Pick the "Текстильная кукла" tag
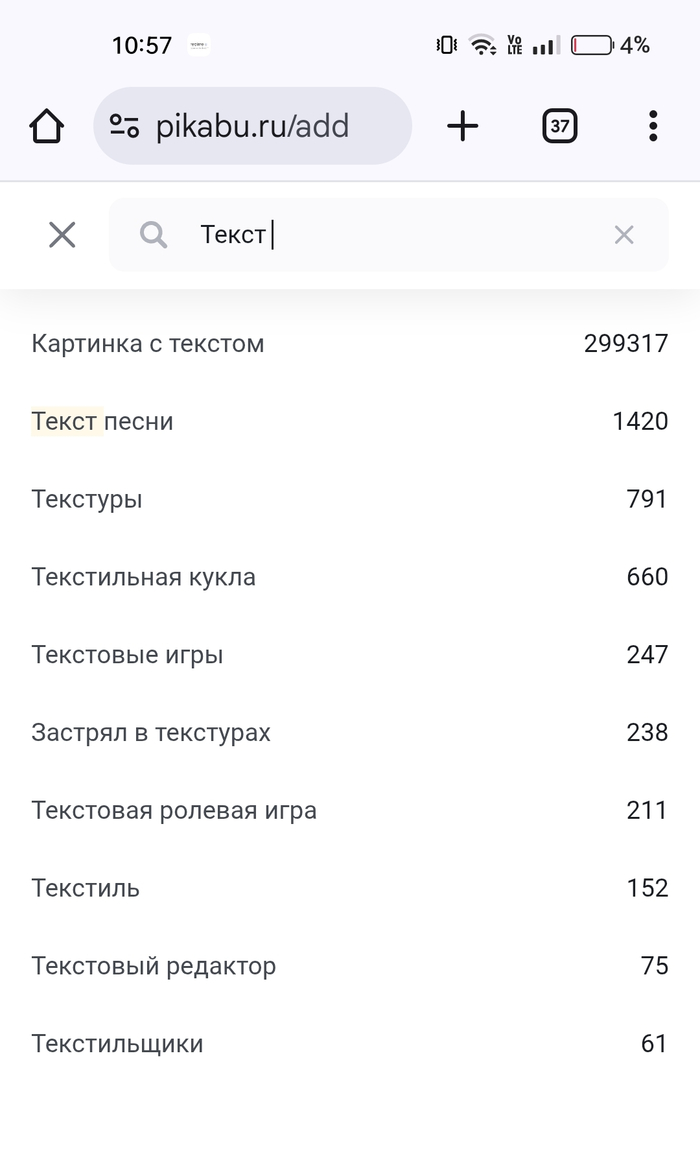The width and height of the screenshot is (700, 1154). point(144,577)
